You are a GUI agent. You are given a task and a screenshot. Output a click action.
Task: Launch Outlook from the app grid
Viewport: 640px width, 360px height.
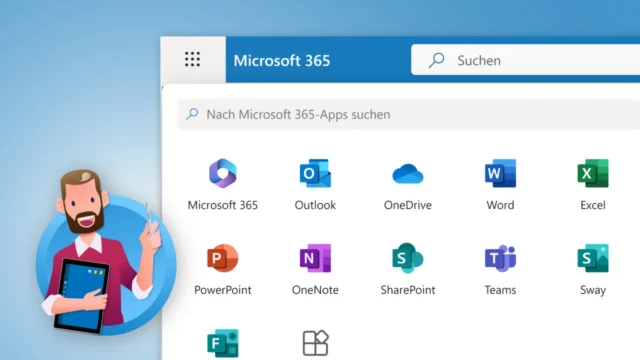point(315,173)
